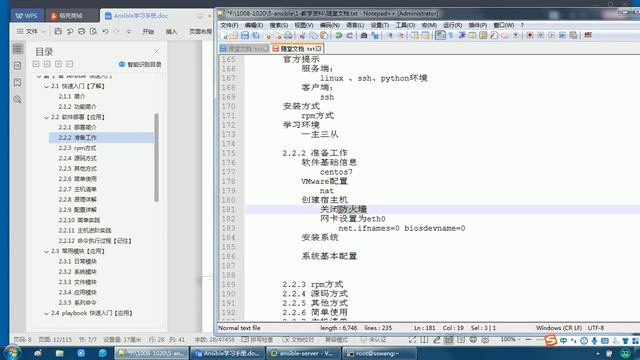
Task: Collapse the 2.2 软件部署 outline node
Action: pyautogui.click(x=46, y=118)
